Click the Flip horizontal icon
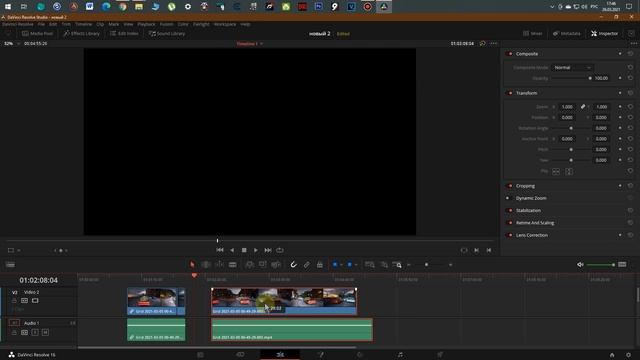Viewport: 640px width, 360px height. (x=556, y=171)
